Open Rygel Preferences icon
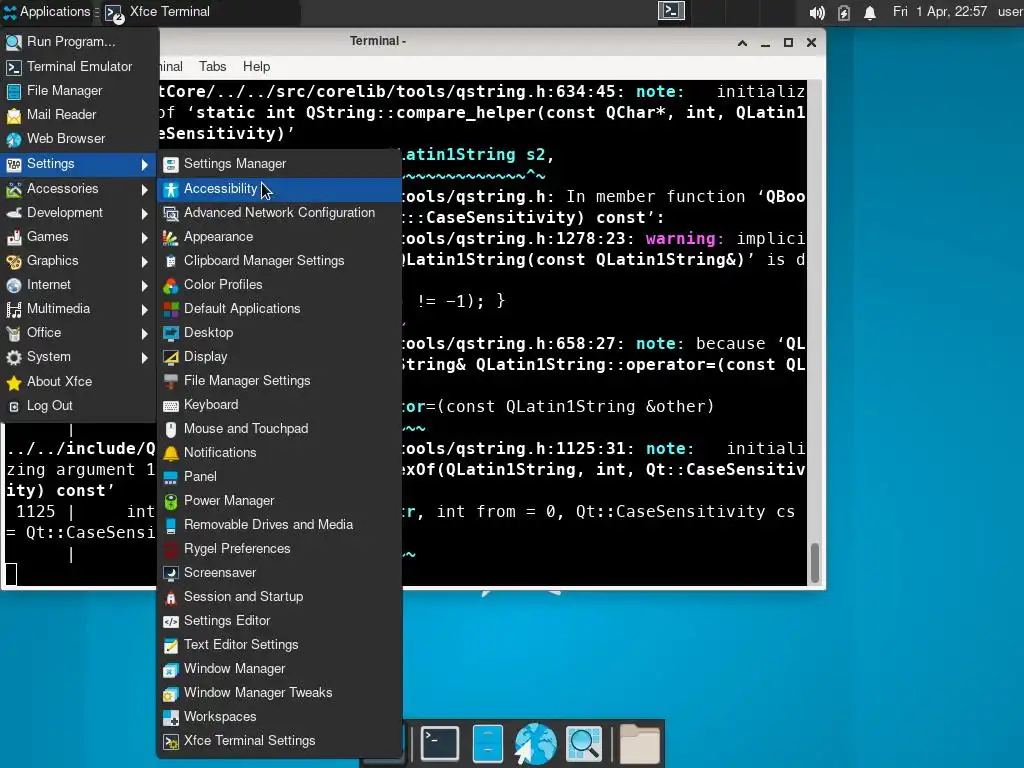The image size is (1024, 768). 170,549
